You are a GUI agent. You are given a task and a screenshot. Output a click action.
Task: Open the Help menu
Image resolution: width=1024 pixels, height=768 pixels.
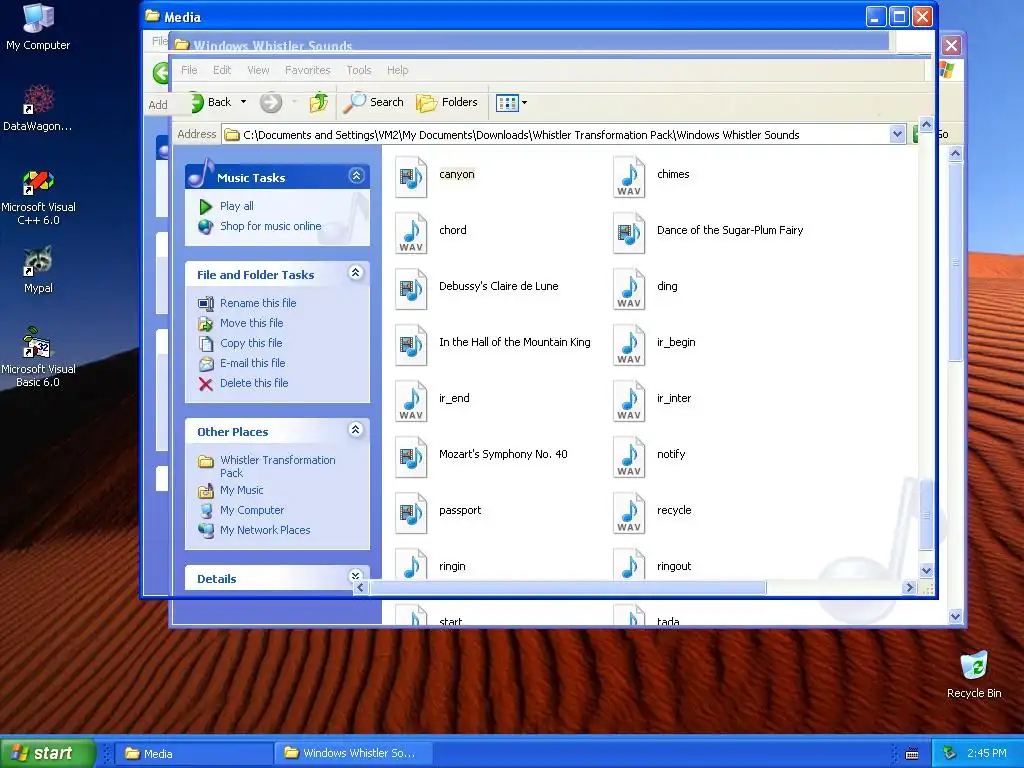[x=397, y=70]
